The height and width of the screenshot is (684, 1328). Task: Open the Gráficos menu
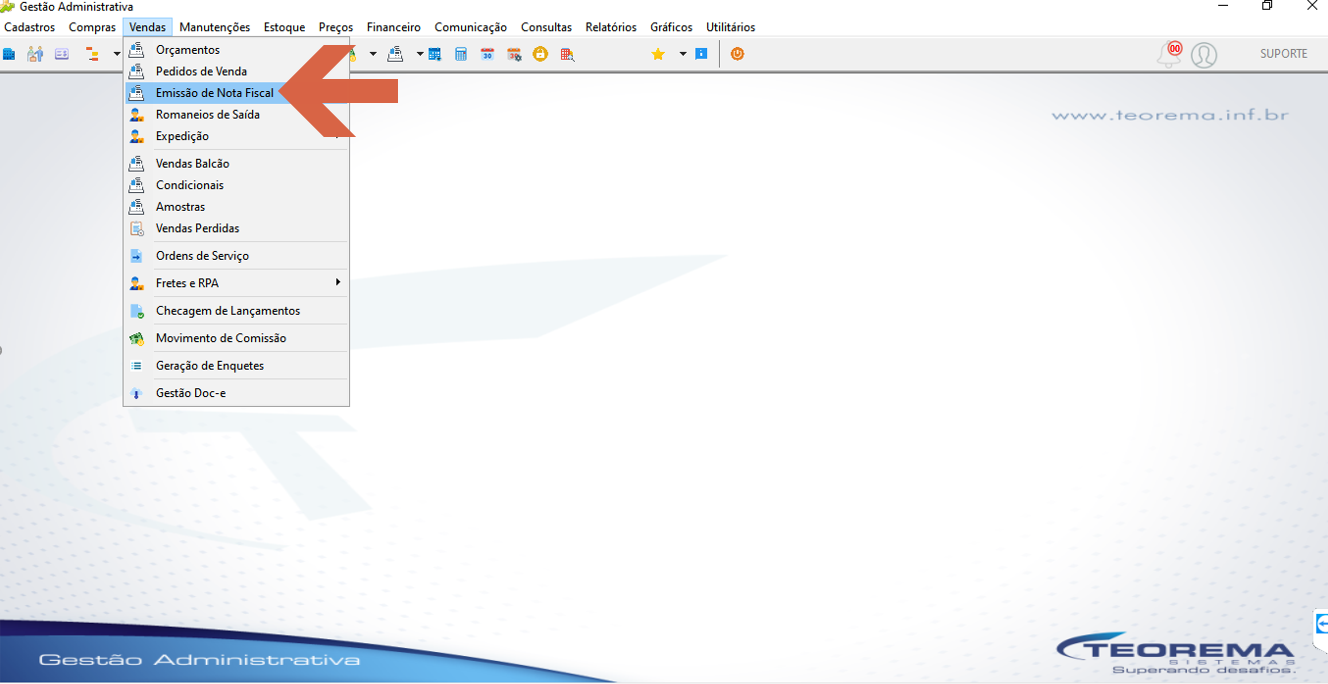pyautogui.click(x=671, y=27)
